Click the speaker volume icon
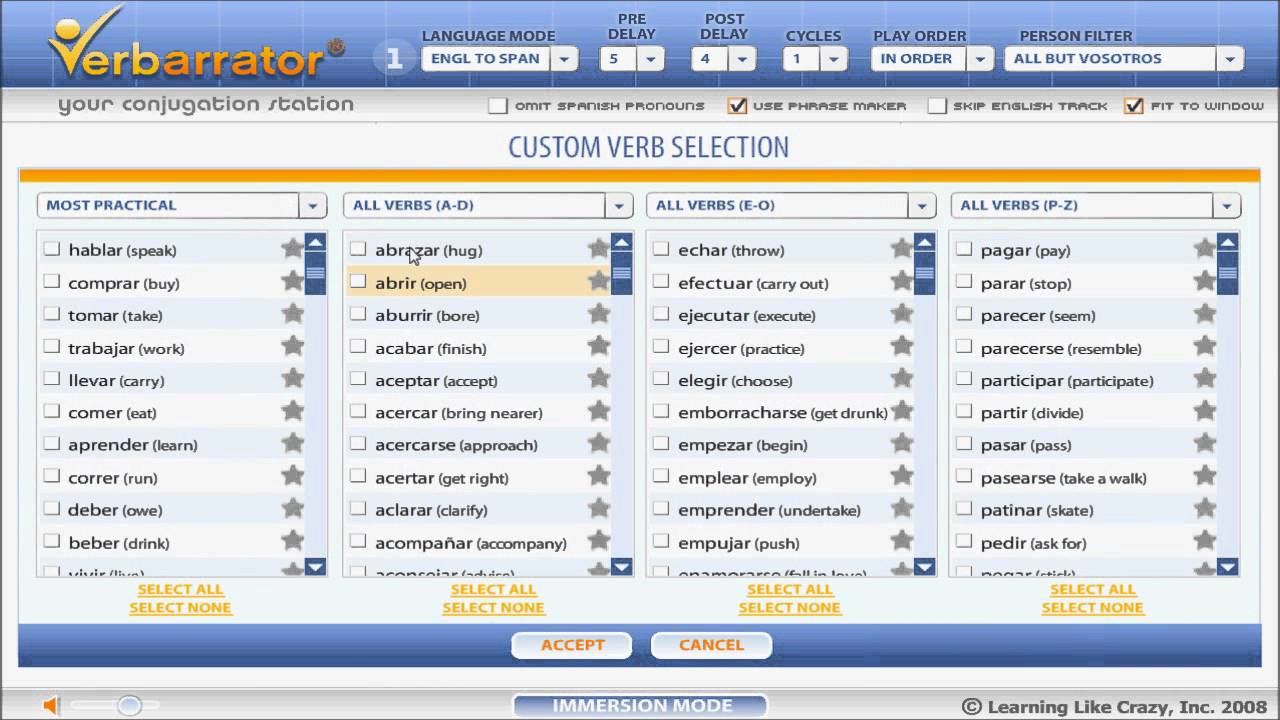1280x720 pixels. pos(51,706)
